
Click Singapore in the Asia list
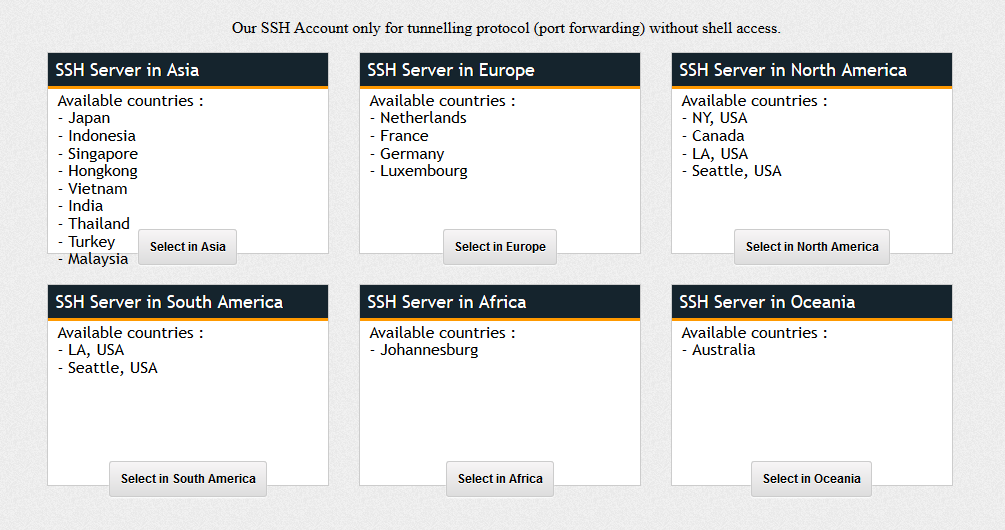click(103, 154)
